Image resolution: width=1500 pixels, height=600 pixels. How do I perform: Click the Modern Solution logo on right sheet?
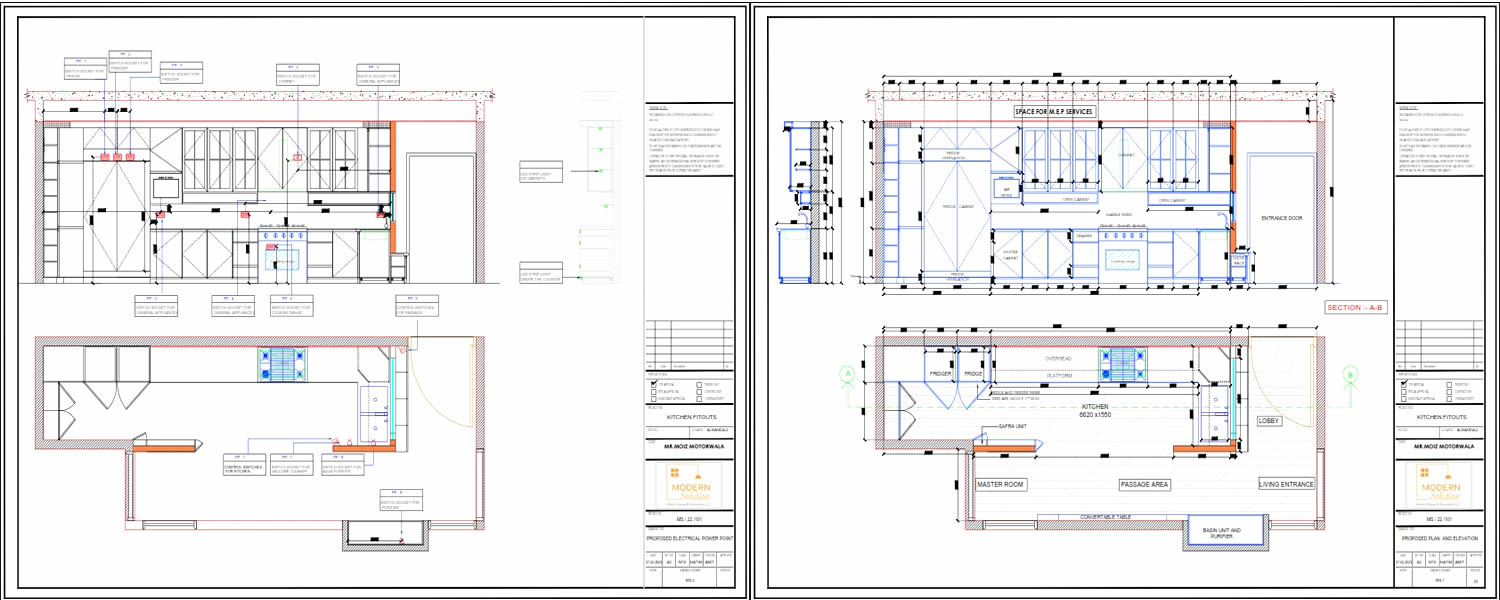(1438, 486)
